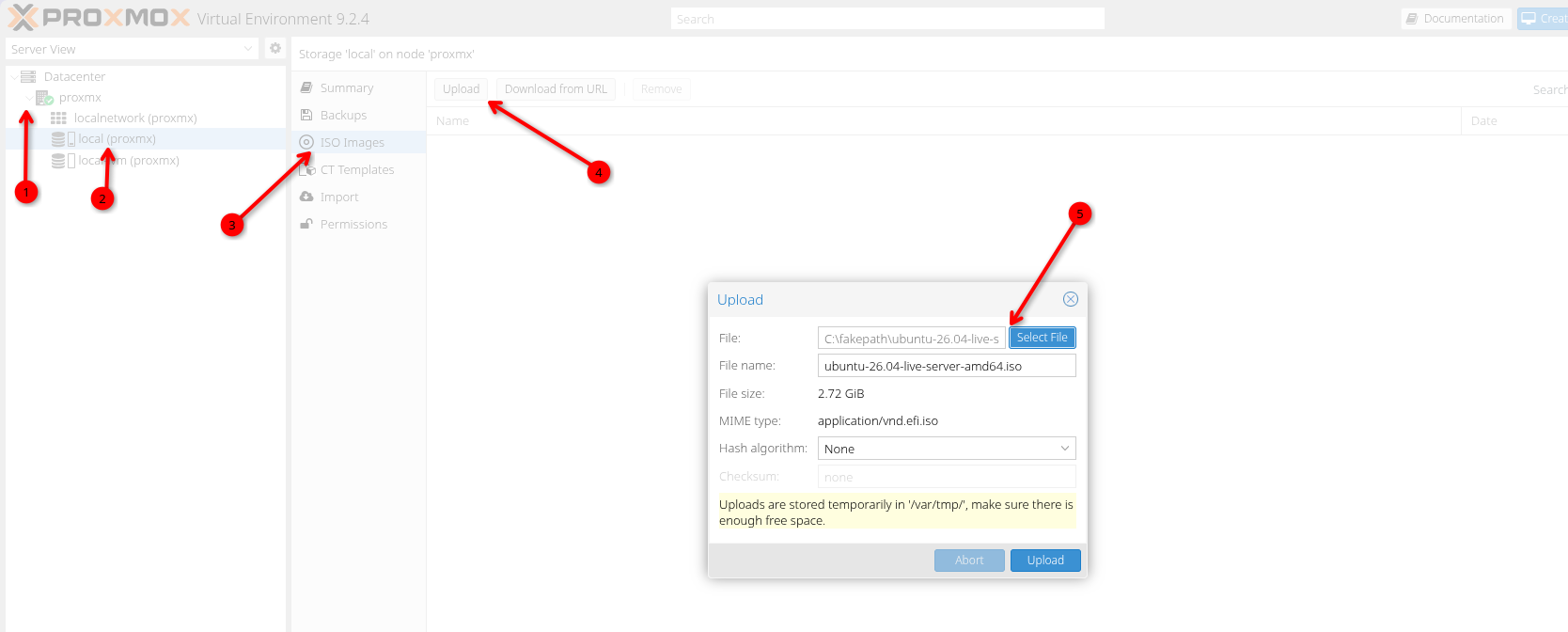This screenshot has width=1568, height=632.
Task: Focus the top Search field
Action: (887, 19)
